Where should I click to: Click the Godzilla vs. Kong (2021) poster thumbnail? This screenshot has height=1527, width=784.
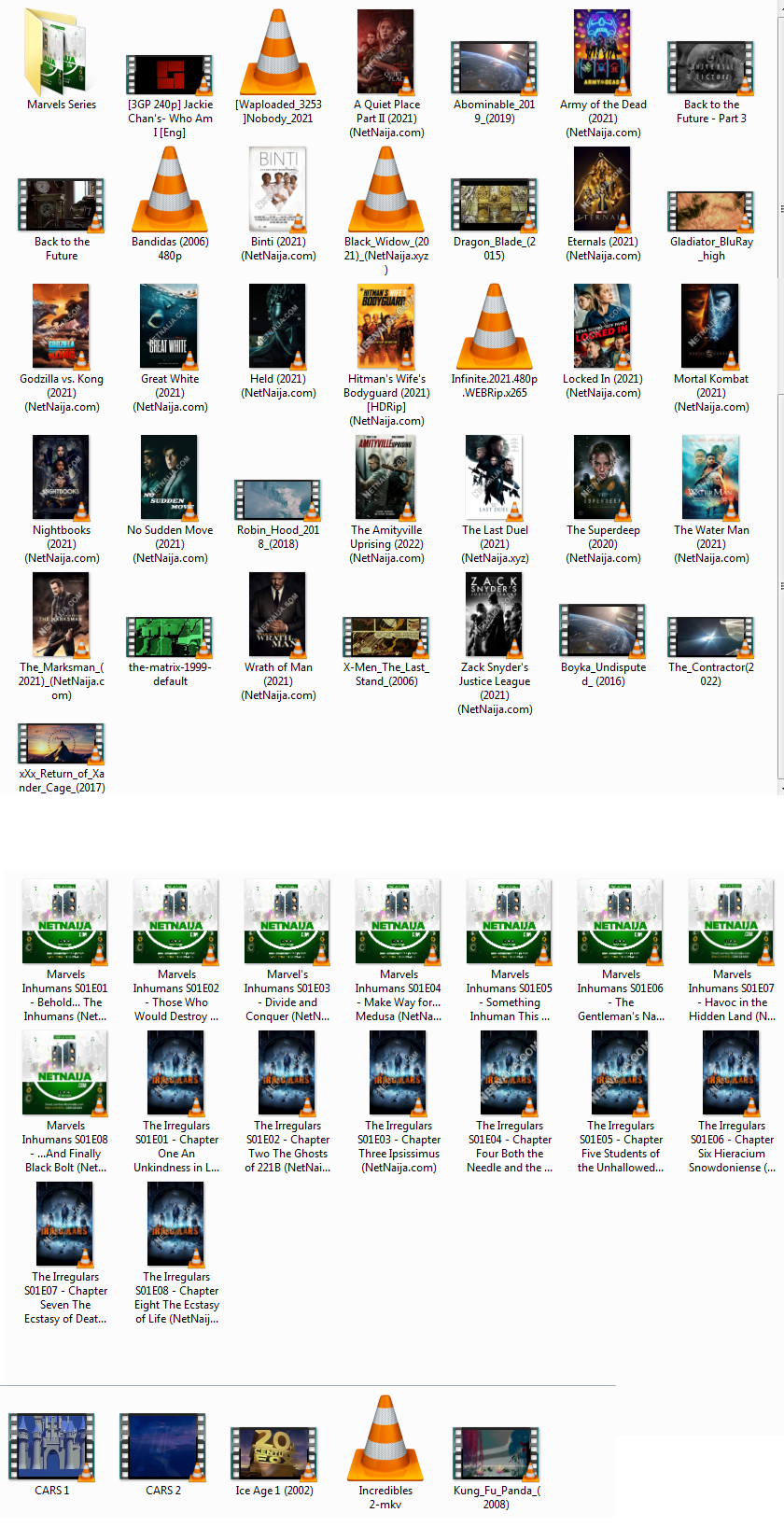[x=62, y=327]
